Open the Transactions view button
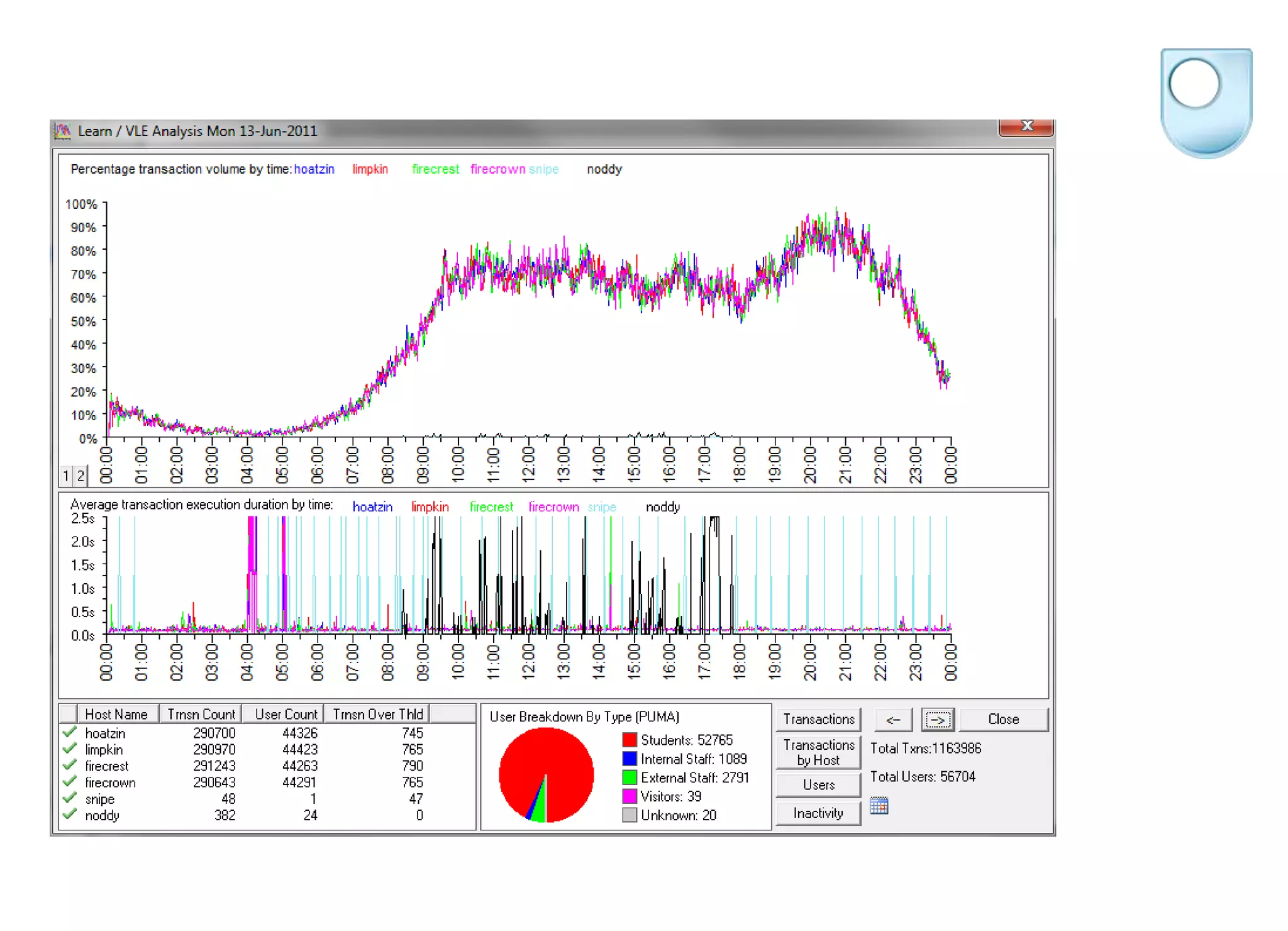The width and height of the screenshot is (1288, 931). click(x=818, y=720)
